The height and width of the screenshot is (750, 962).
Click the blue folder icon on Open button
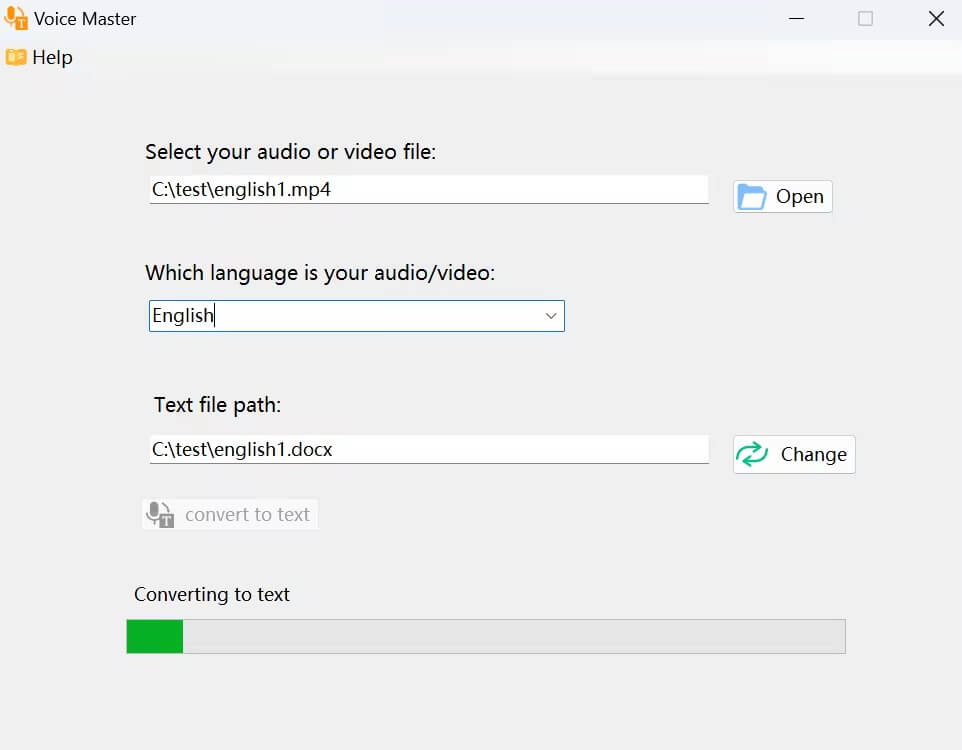tap(751, 196)
